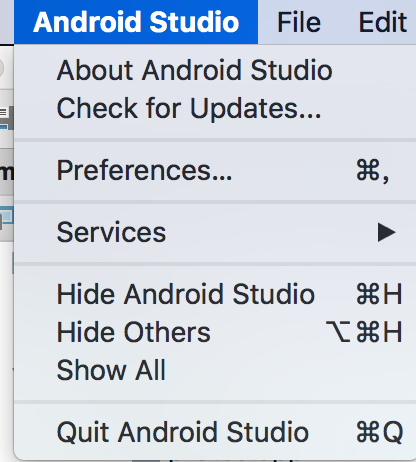Open the File menu
This screenshot has width=416, height=462.
pyautogui.click(x=299, y=22)
